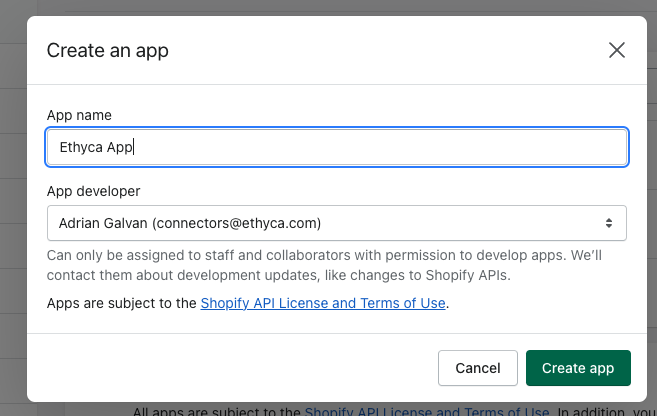Click the App developer label

94,191
